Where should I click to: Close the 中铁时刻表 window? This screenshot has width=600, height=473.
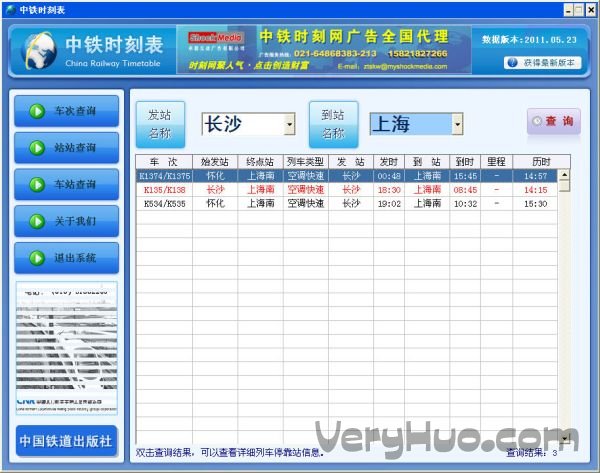[590, 10]
